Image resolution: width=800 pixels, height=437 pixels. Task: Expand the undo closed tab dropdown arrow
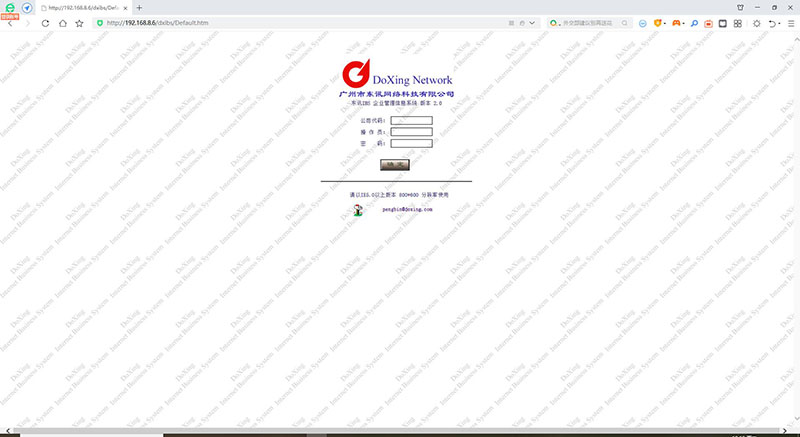point(779,24)
